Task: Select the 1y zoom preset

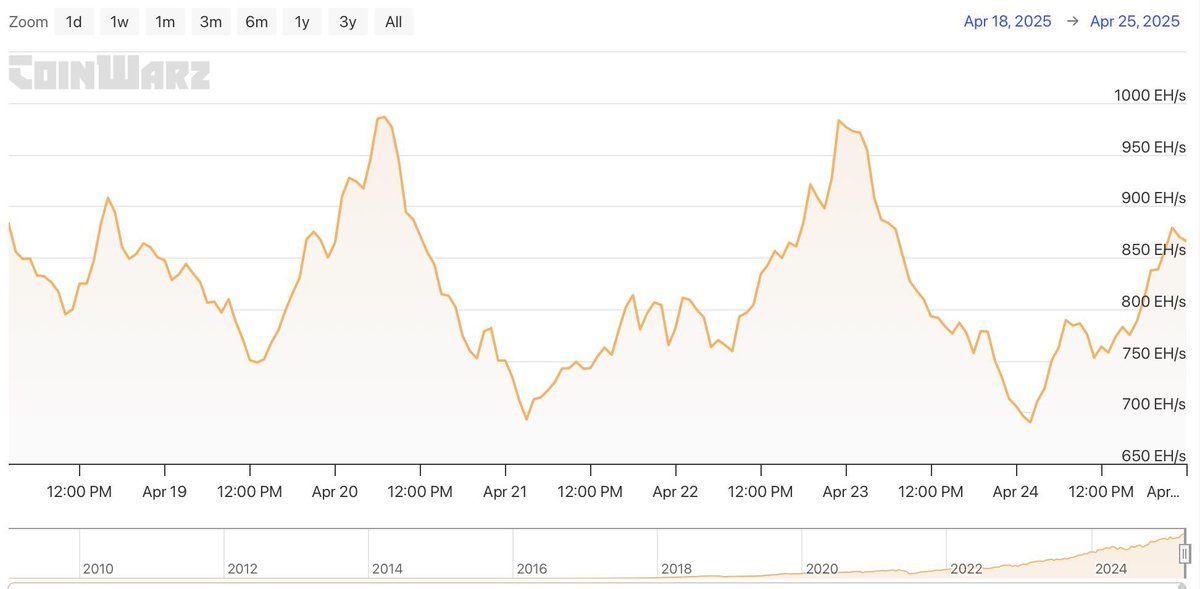Action: pyautogui.click(x=301, y=21)
